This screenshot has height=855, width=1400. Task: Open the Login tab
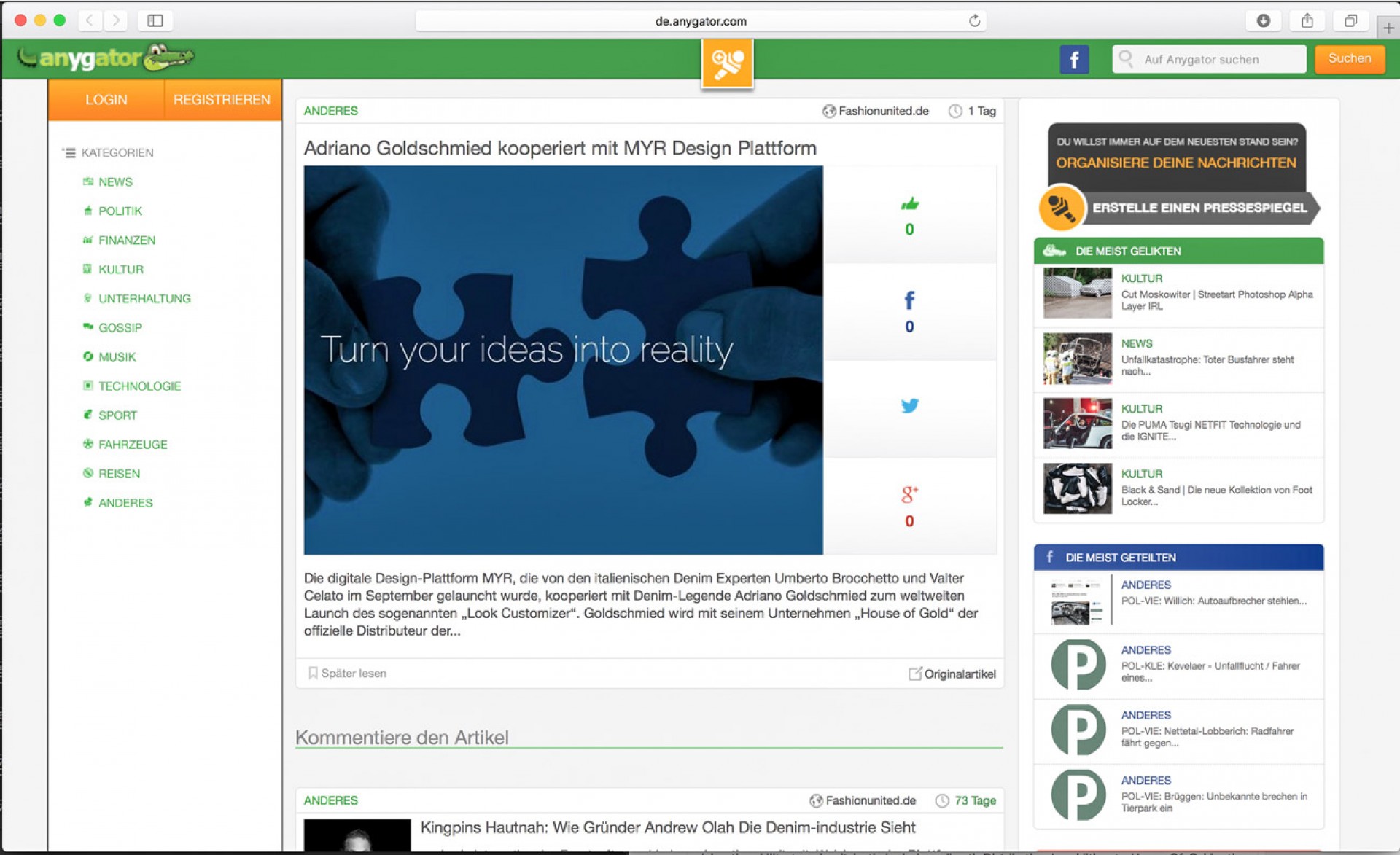point(106,99)
